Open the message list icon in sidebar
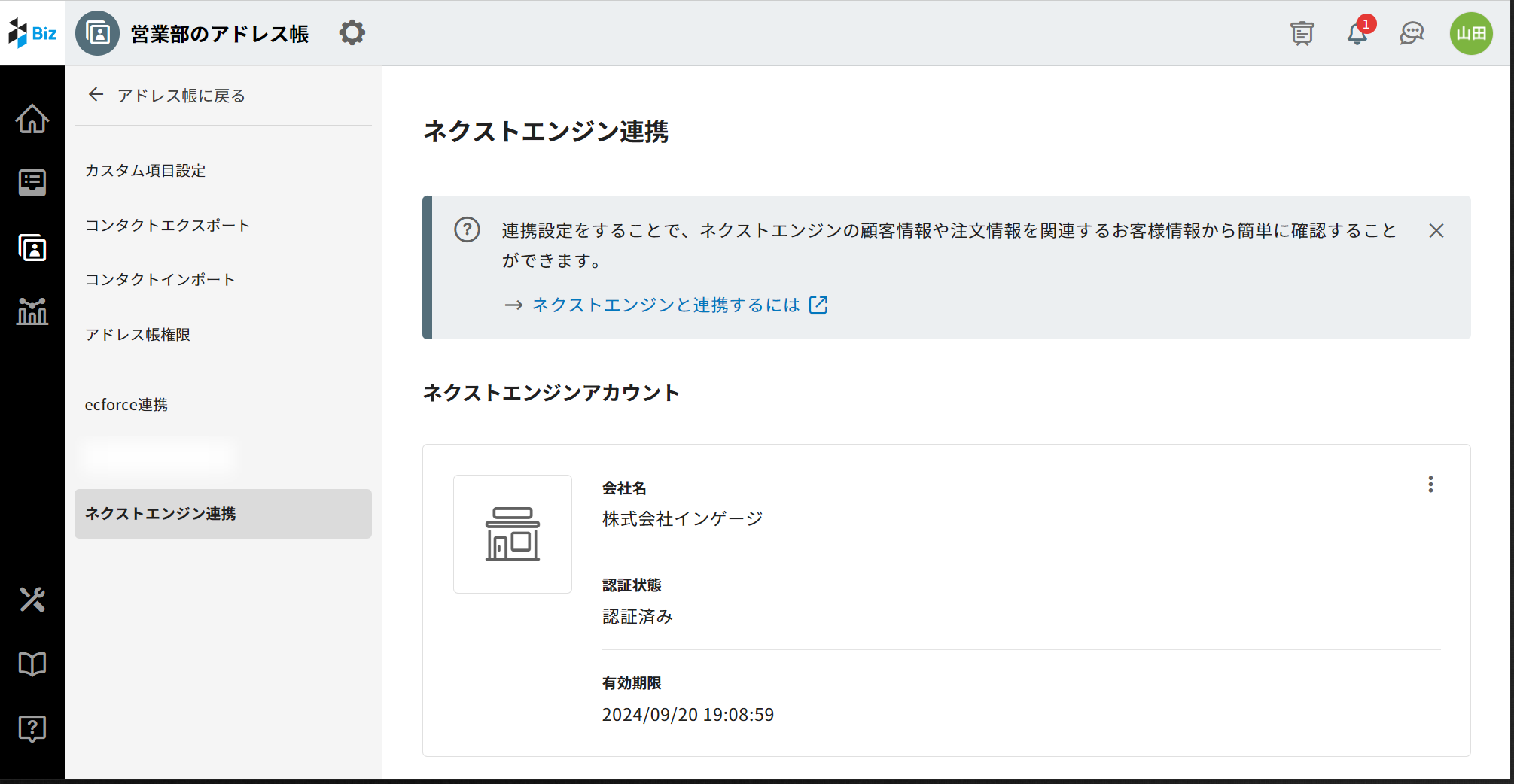 coord(32,182)
